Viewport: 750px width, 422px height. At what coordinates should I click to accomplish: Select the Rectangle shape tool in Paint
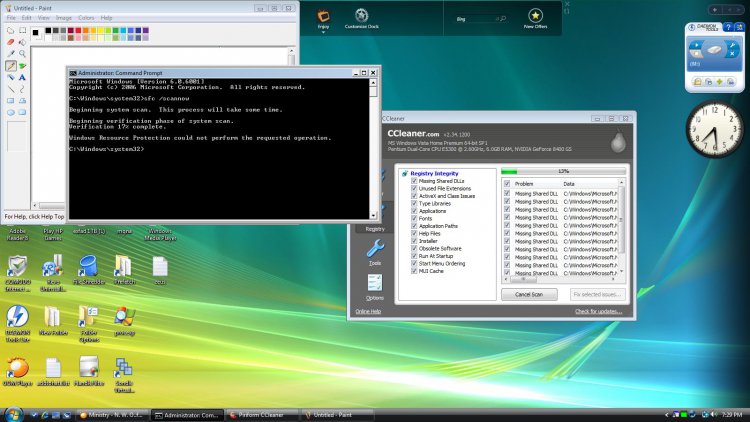11,100
